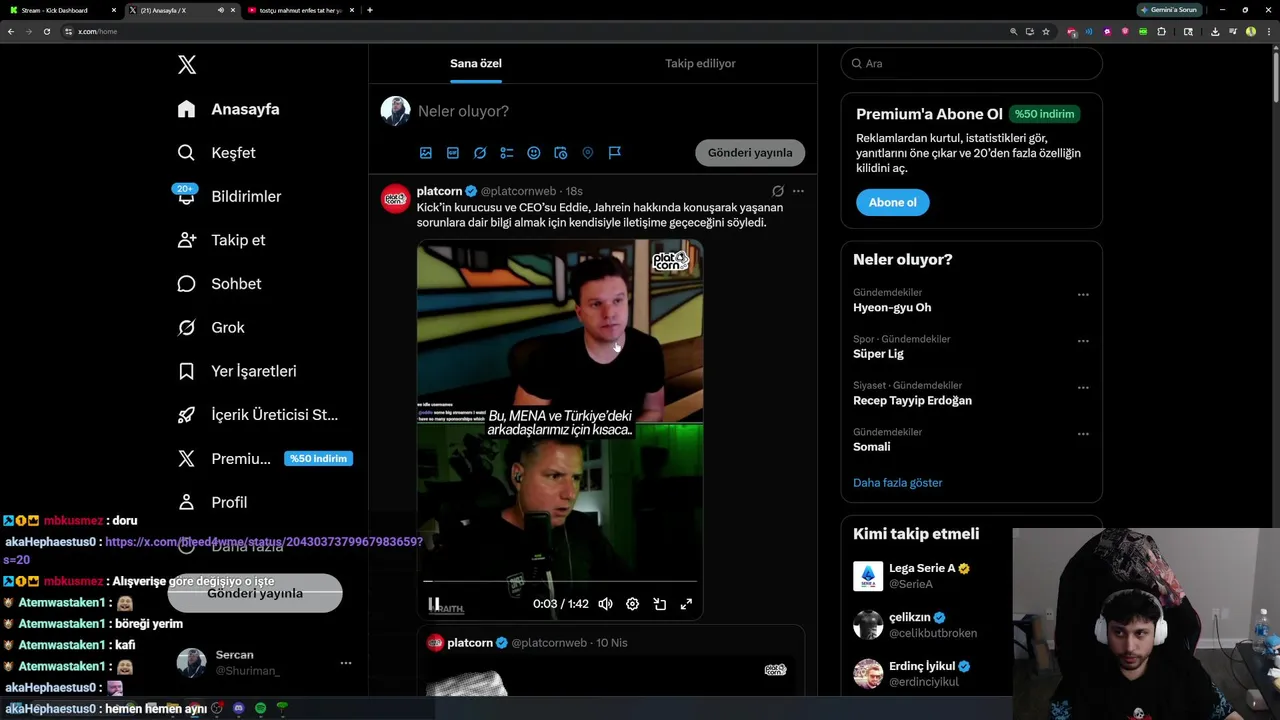Open Bildirimler notifications with 20+ badge
The image size is (1280, 720).
(229, 196)
